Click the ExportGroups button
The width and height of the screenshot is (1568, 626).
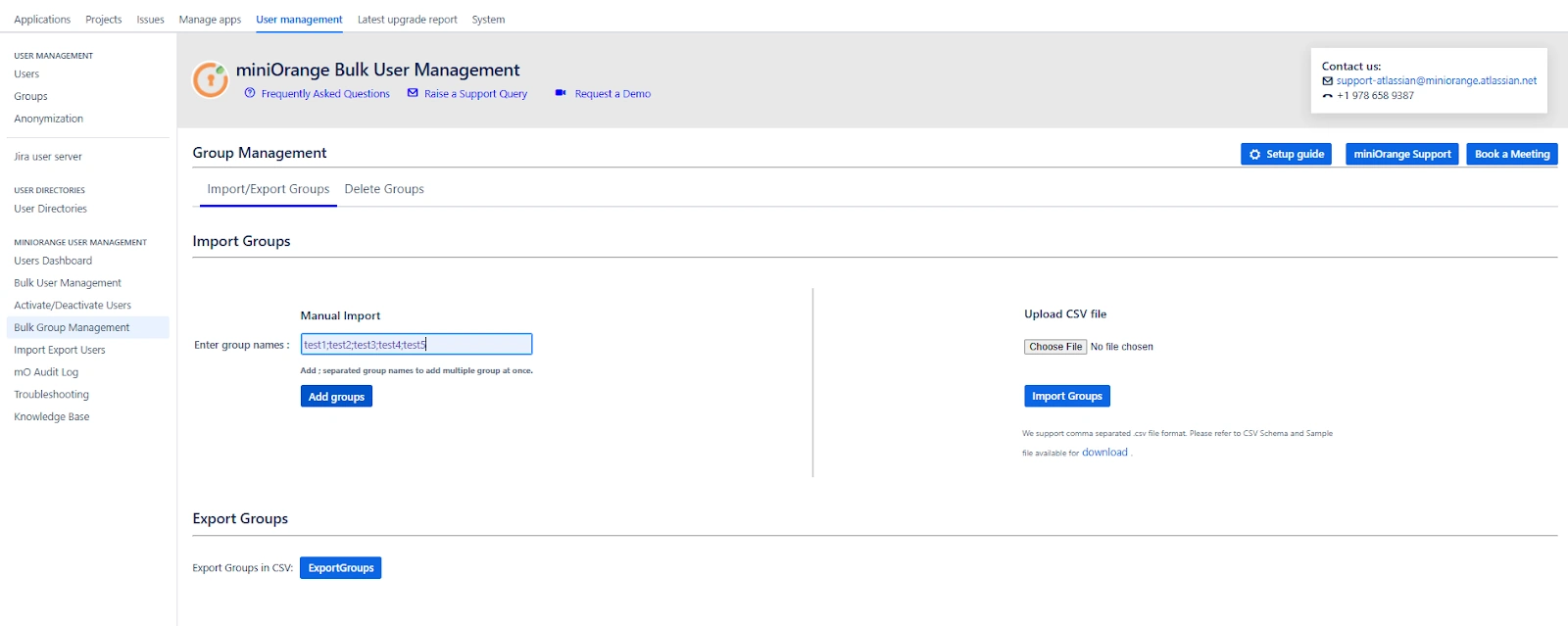click(340, 568)
